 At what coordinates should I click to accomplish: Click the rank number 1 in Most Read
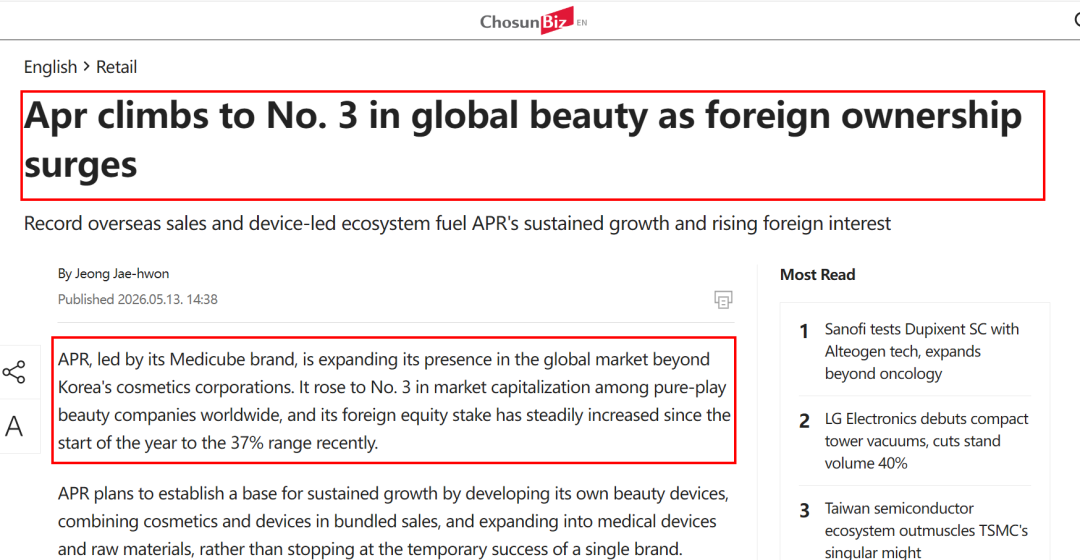click(804, 331)
